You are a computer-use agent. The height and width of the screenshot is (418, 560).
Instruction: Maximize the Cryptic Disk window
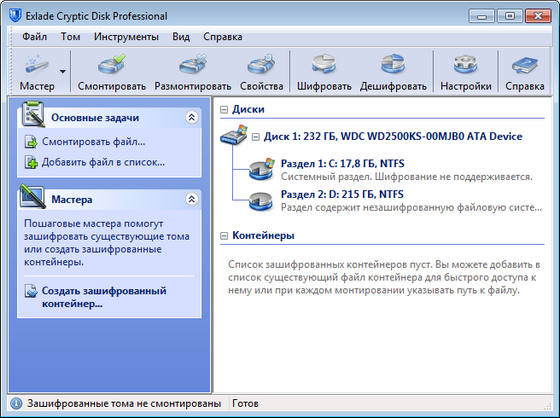pos(509,16)
